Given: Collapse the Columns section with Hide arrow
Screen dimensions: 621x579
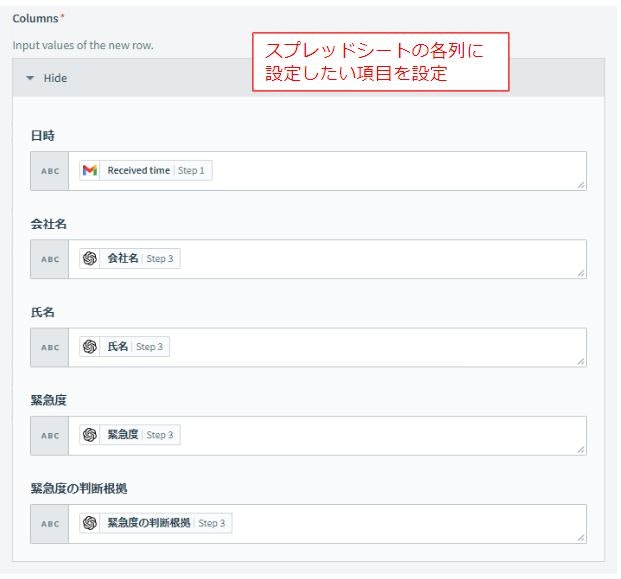Looking at the screenshot, I should [30, 78].
